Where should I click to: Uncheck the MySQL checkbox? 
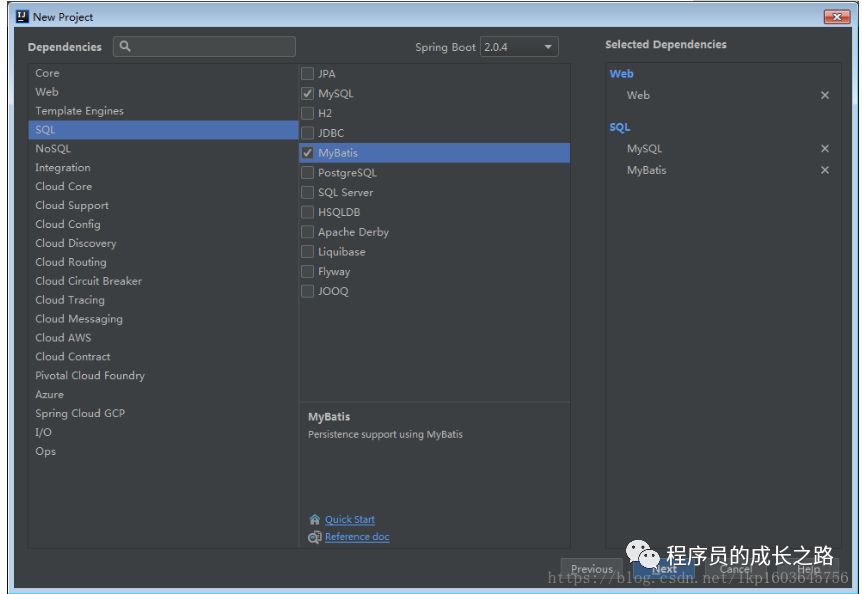click(x=307, y=93)
